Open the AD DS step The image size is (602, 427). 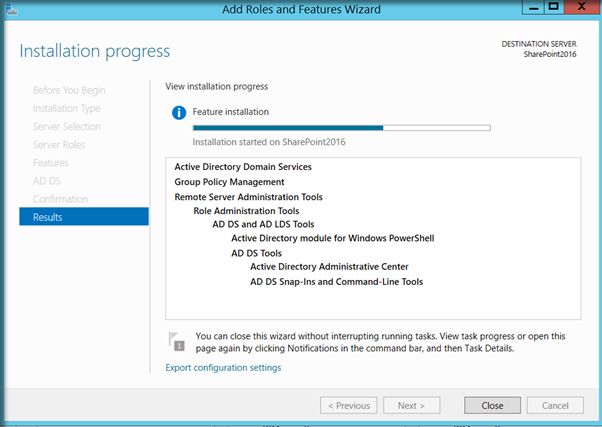[46, 181]
